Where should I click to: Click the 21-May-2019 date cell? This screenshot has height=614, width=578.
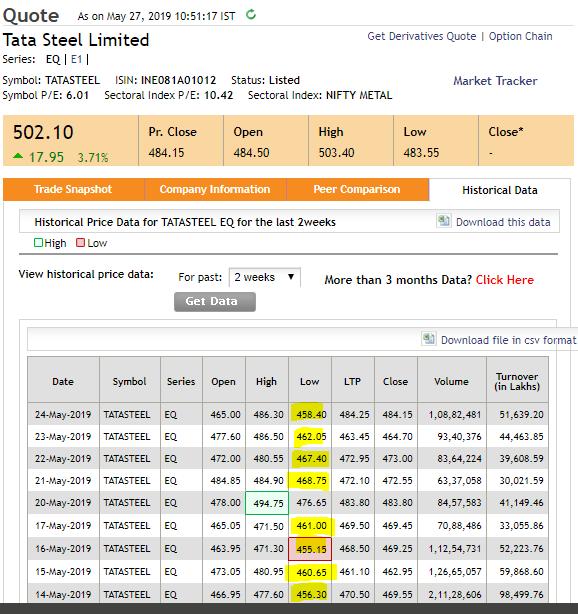63,480
